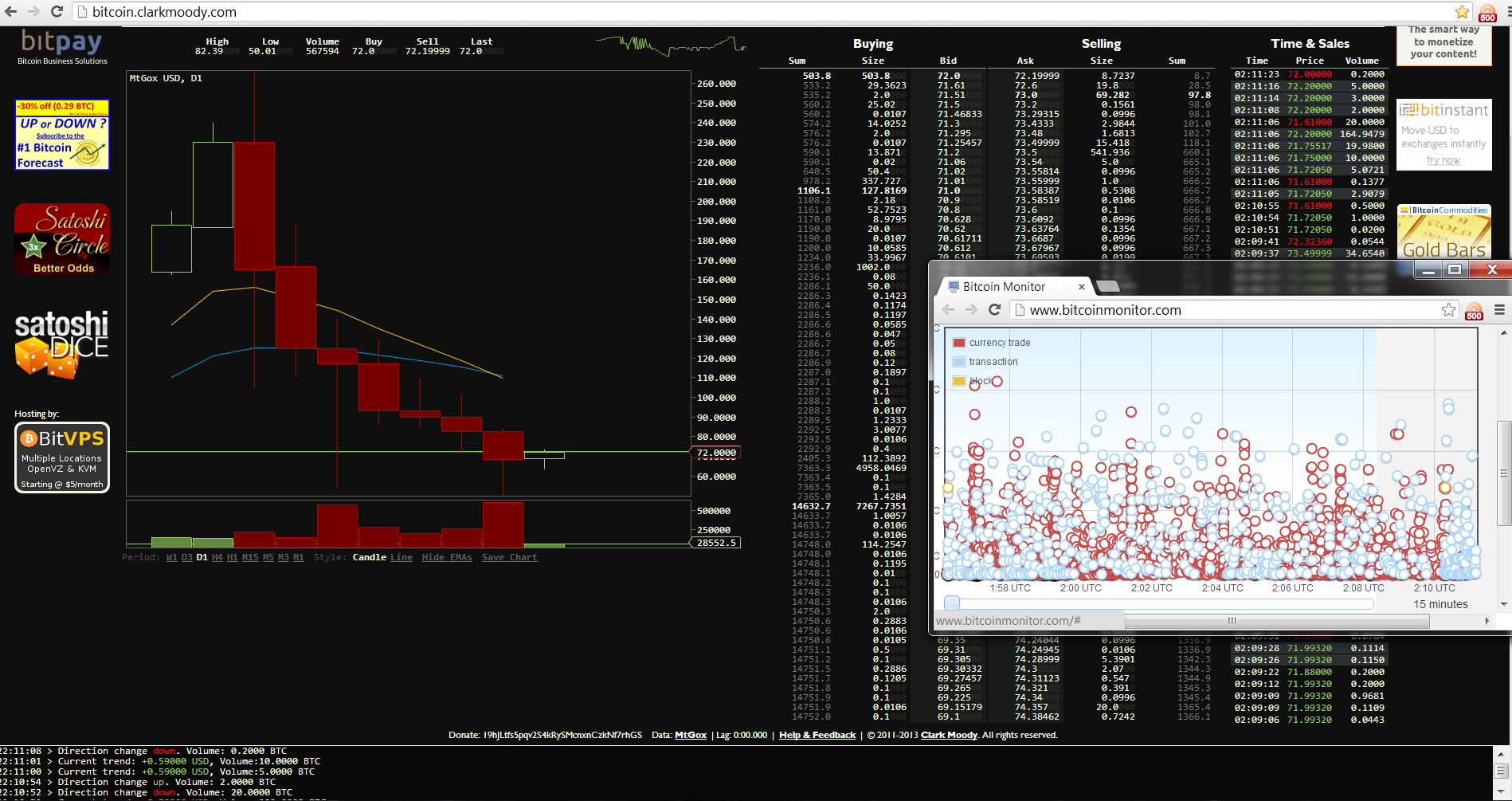
Task: Click the '15 minutes' range label
Action: [1440, 604]
